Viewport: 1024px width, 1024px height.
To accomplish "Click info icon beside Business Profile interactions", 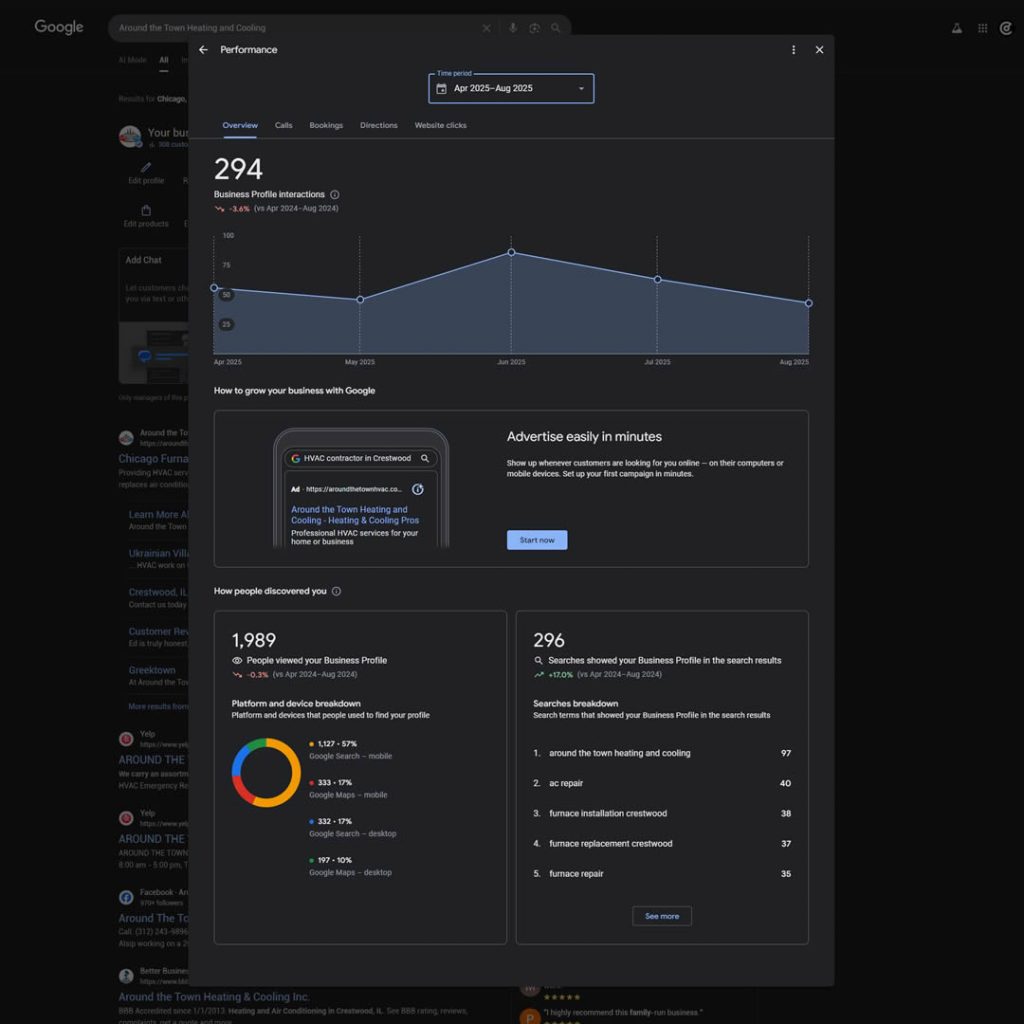I will coord(335,195).
